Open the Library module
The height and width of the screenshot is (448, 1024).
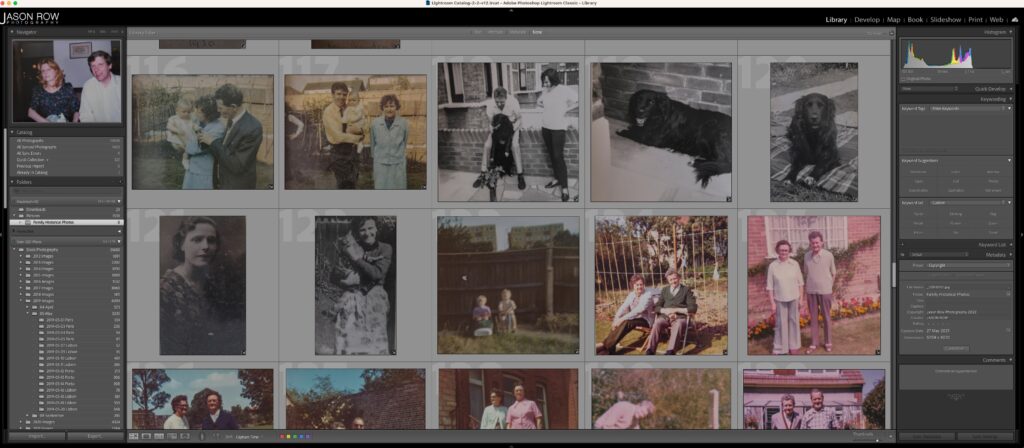click(836, 20)
